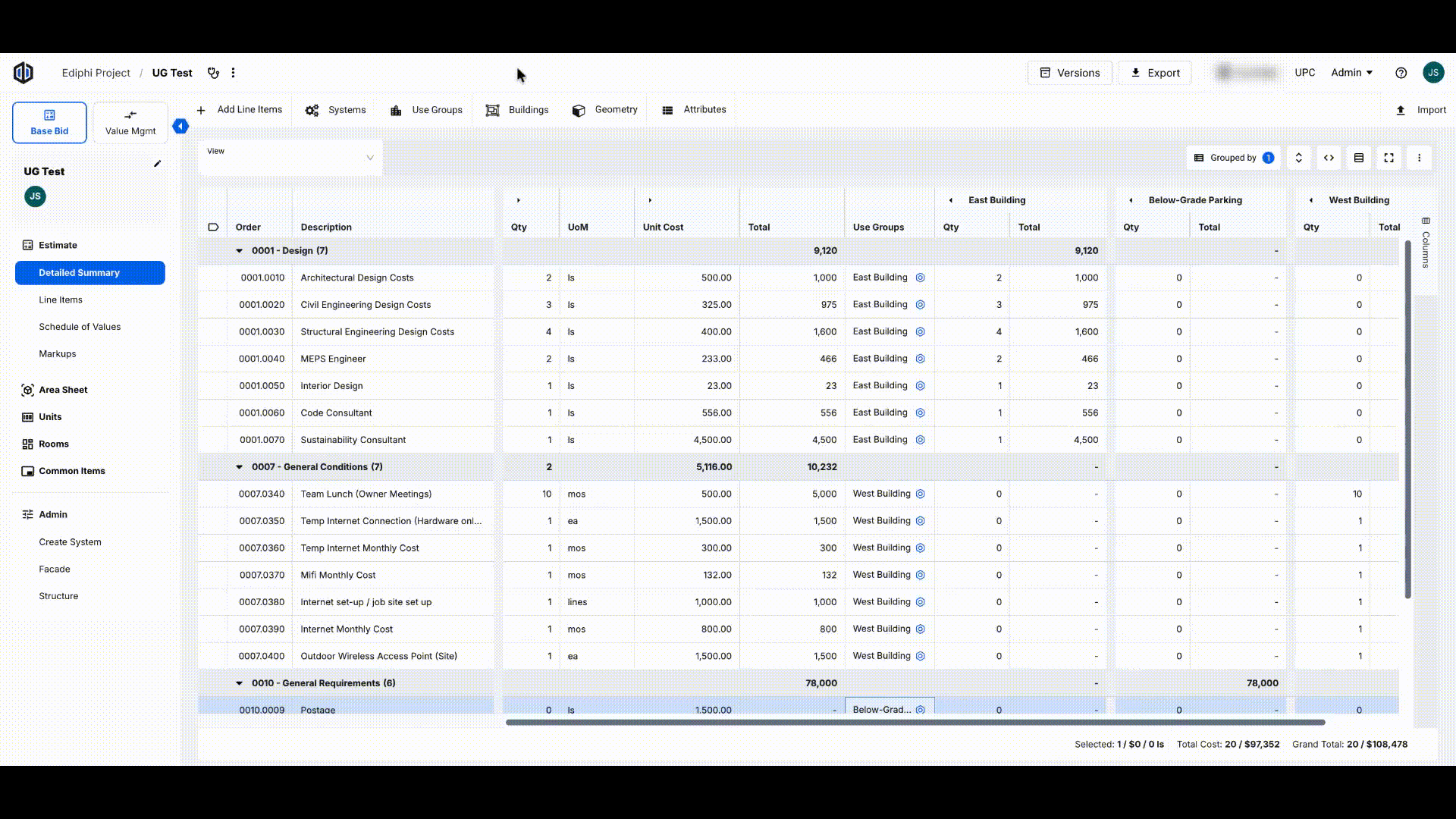This screenshot has width=1456, height=819.
Task: Switch to Base Bid tab
Action: 49,122
